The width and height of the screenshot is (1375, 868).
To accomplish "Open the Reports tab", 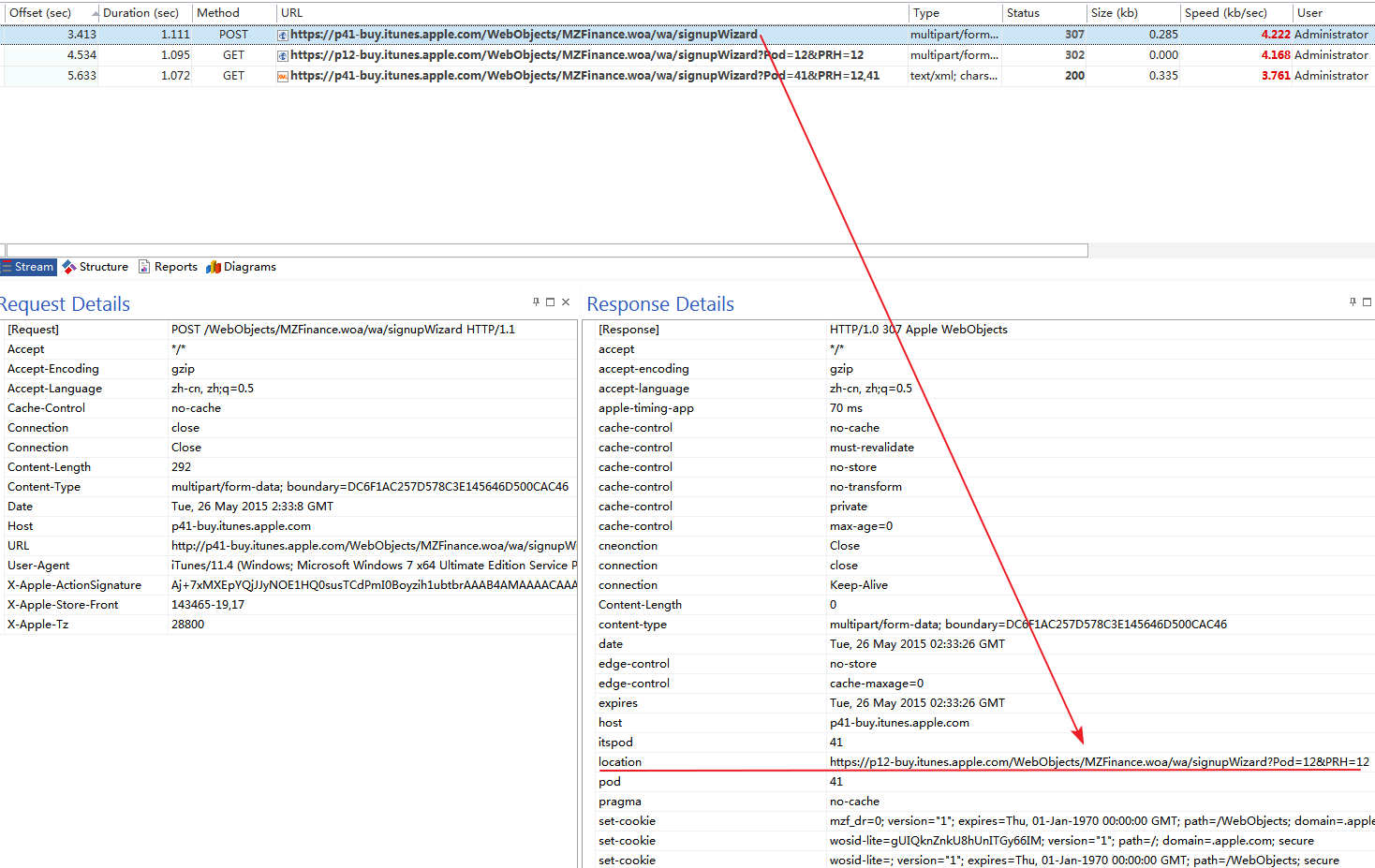I will [169, 267].
